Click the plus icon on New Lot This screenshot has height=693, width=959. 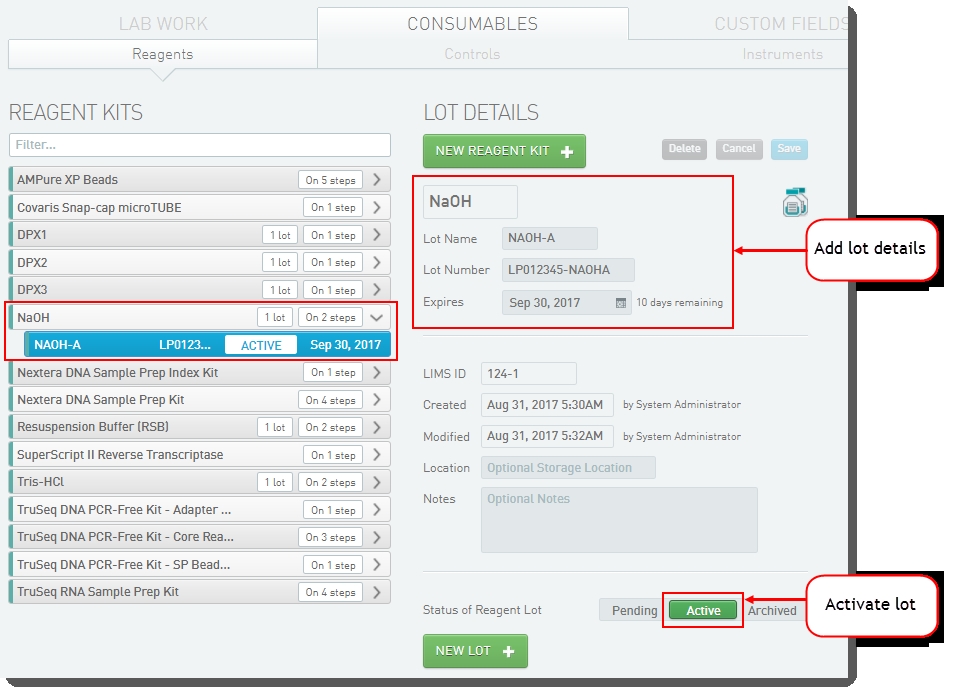pyautogui.click(x=509, y=651)
